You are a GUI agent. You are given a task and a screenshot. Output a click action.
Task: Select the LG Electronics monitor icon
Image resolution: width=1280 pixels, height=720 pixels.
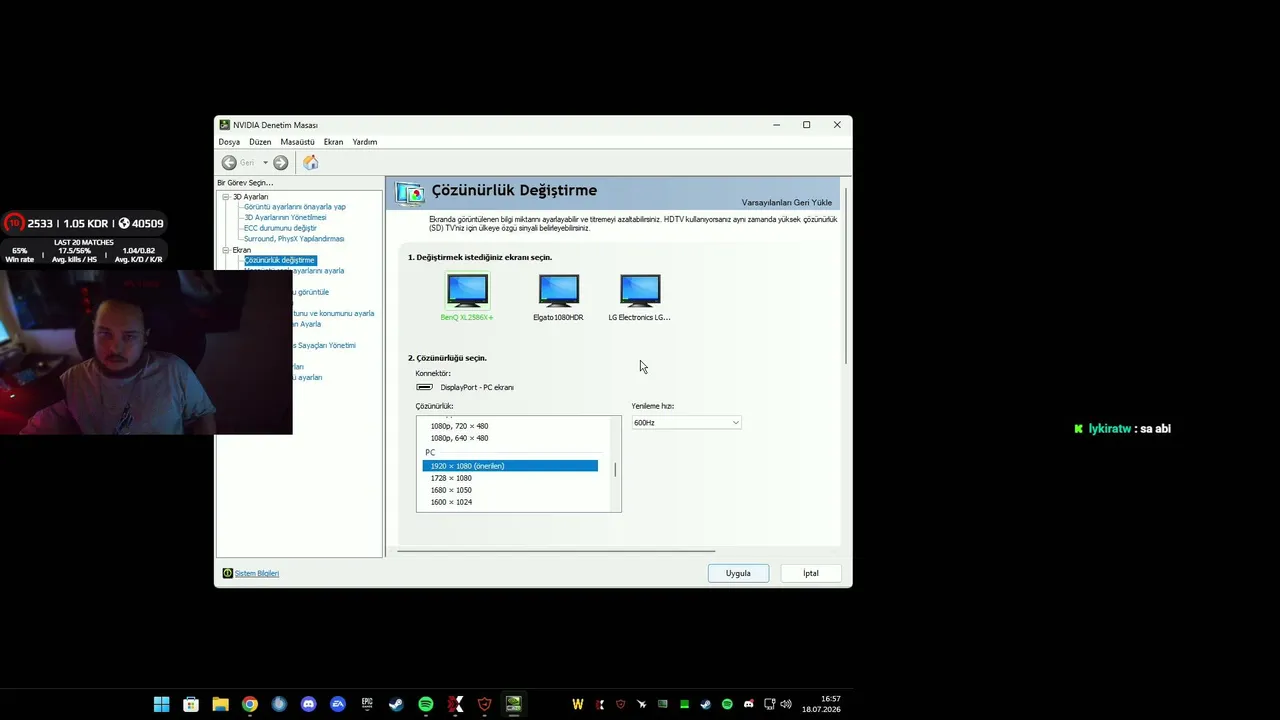click(640, 290)
